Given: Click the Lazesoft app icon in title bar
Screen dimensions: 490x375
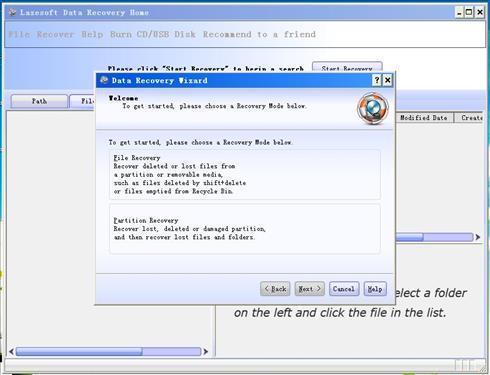Looking at the screenshot, I should click(13, 12).
